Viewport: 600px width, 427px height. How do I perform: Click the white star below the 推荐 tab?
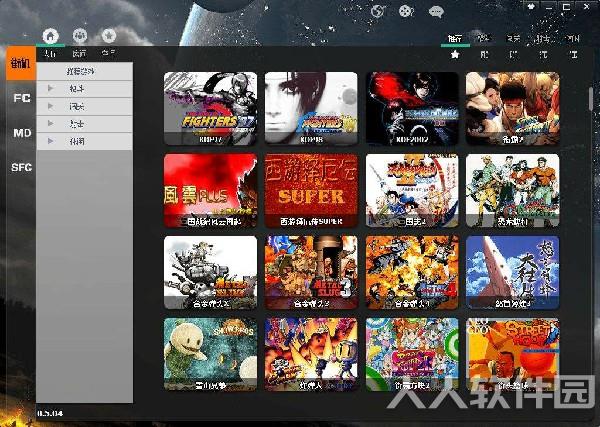(455, 55)
